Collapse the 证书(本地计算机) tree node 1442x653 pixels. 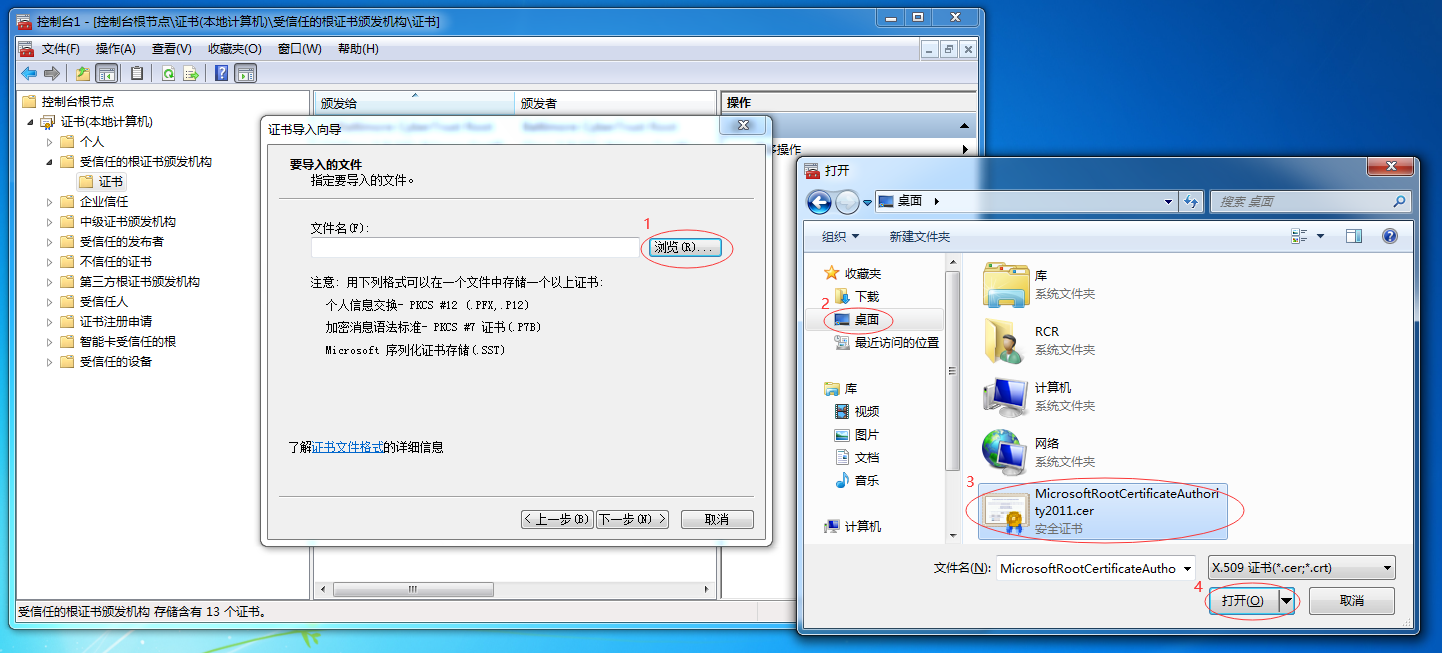[x=30, y=122]
